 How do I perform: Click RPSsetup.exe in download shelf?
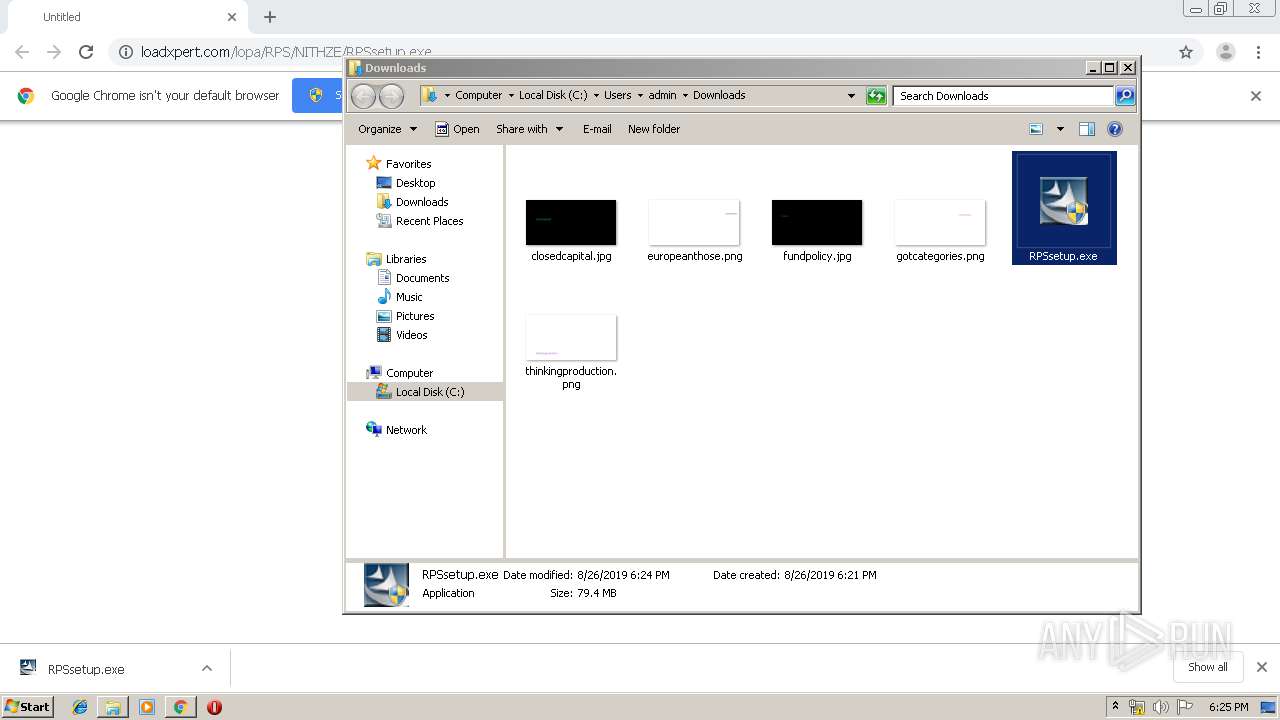click(86, 669)
